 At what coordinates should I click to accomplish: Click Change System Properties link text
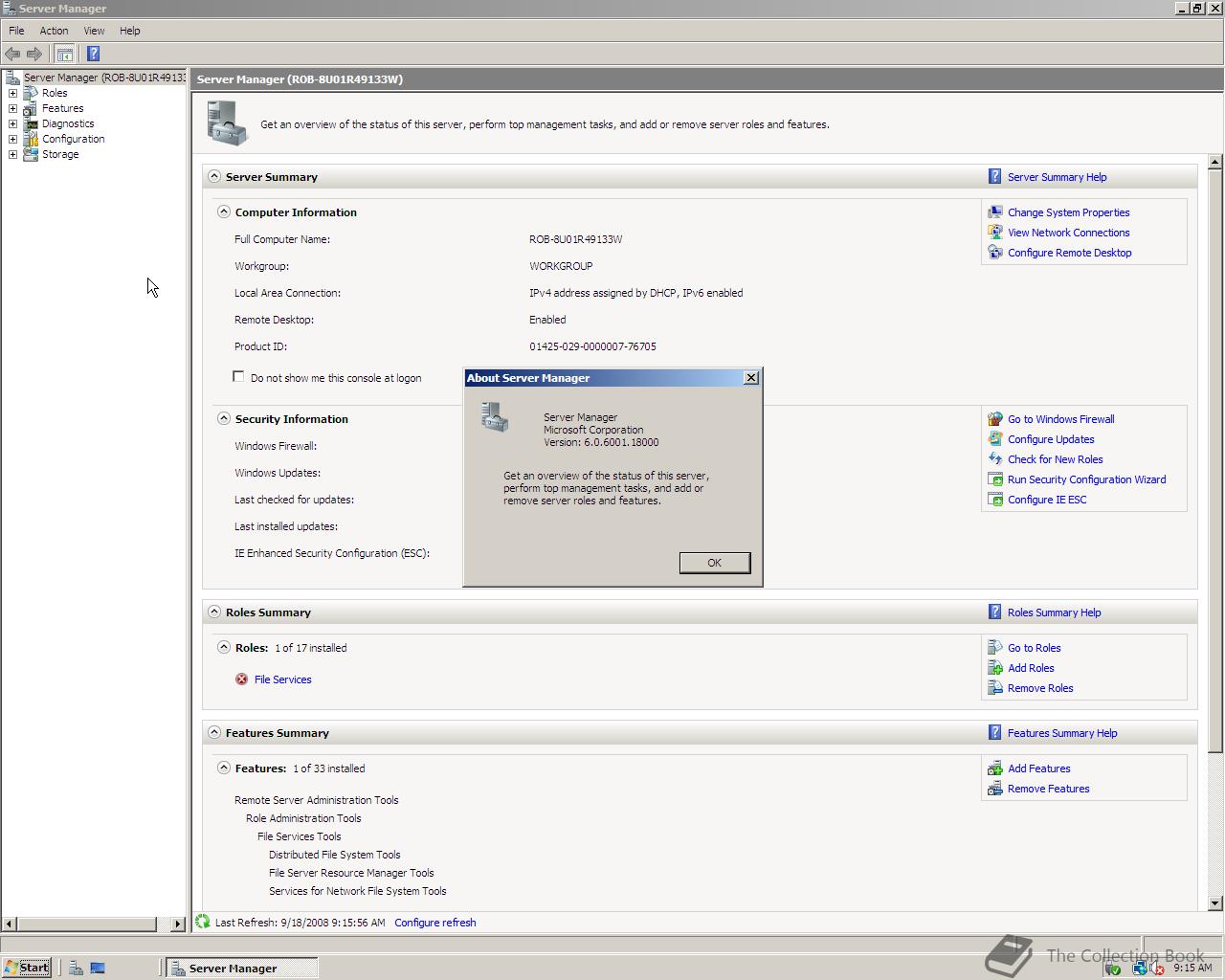click(1068, 212)
